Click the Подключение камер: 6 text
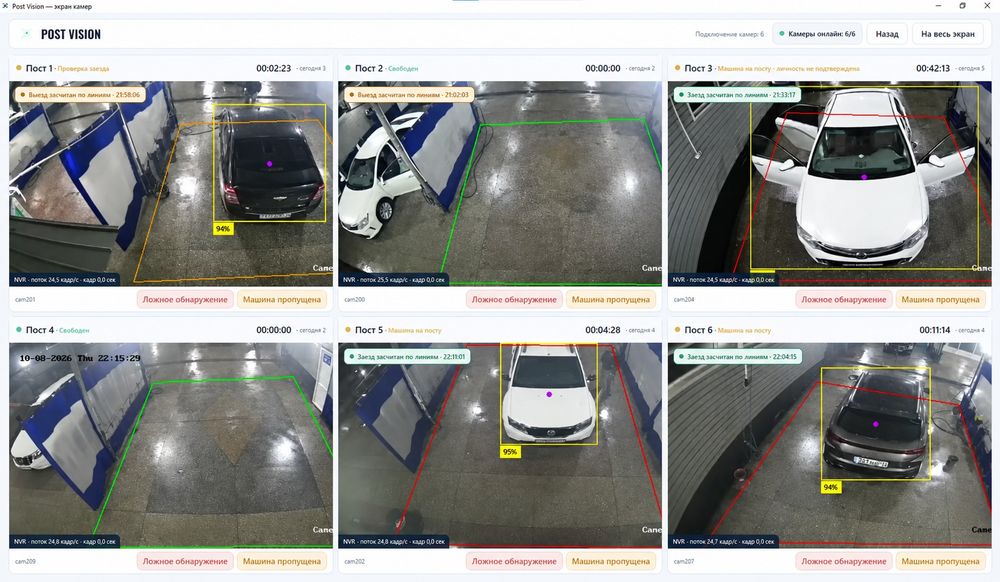 pos(729,34)
